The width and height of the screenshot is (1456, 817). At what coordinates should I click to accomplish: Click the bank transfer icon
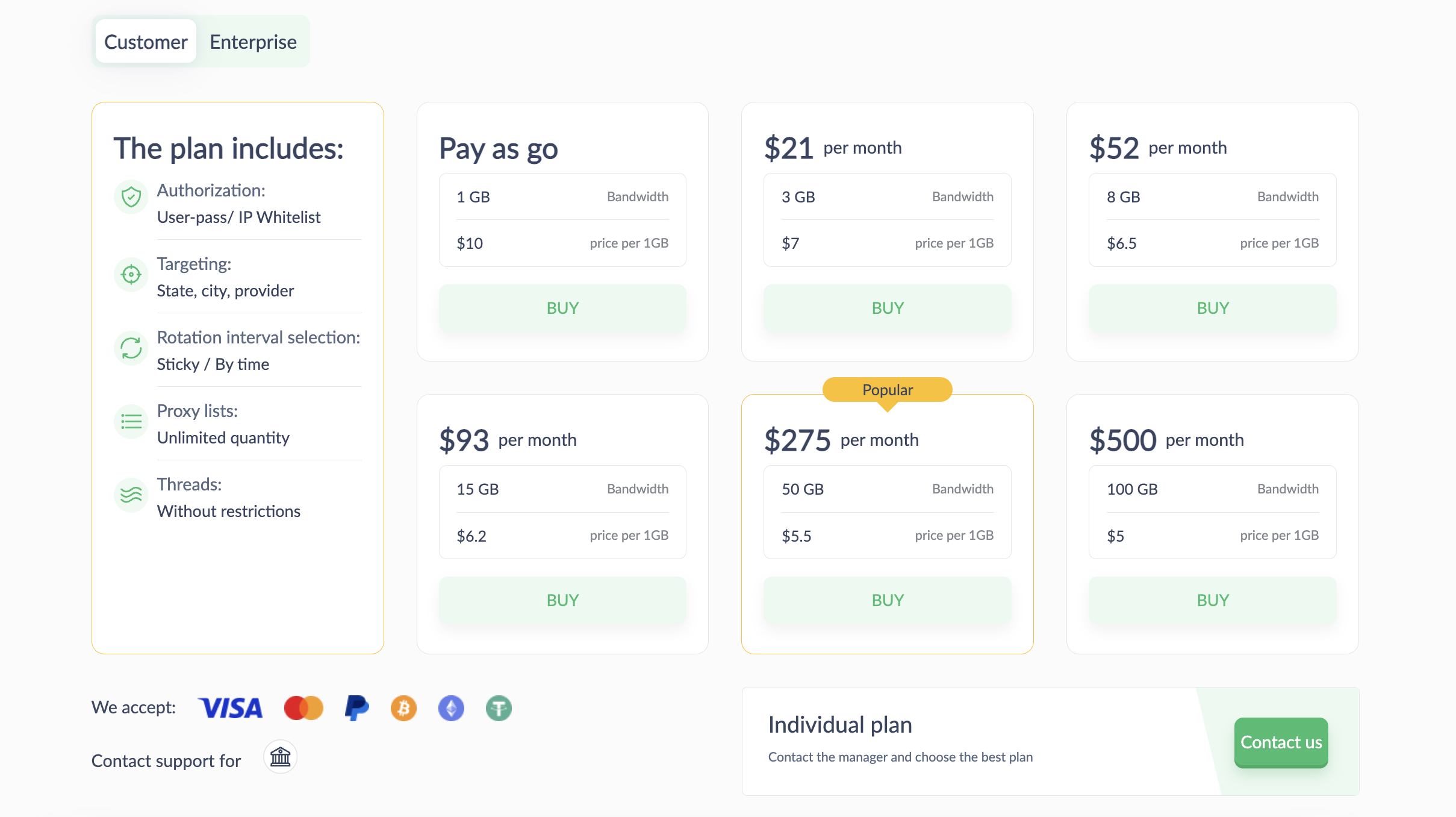(x=281, y=757)
